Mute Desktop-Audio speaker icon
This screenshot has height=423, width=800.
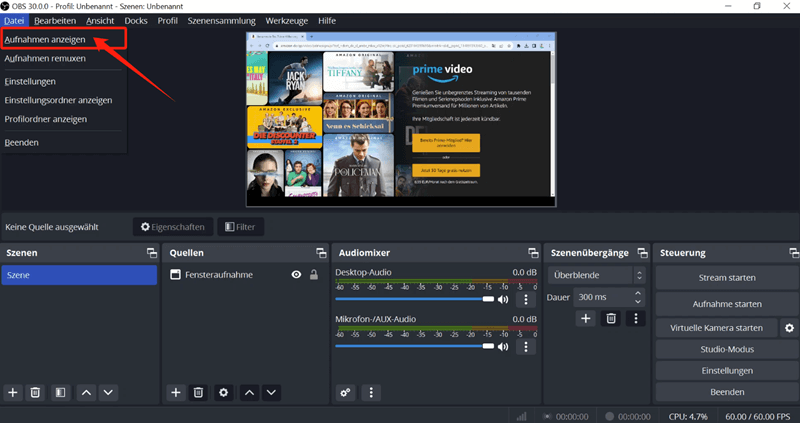[x=503, y=299]
